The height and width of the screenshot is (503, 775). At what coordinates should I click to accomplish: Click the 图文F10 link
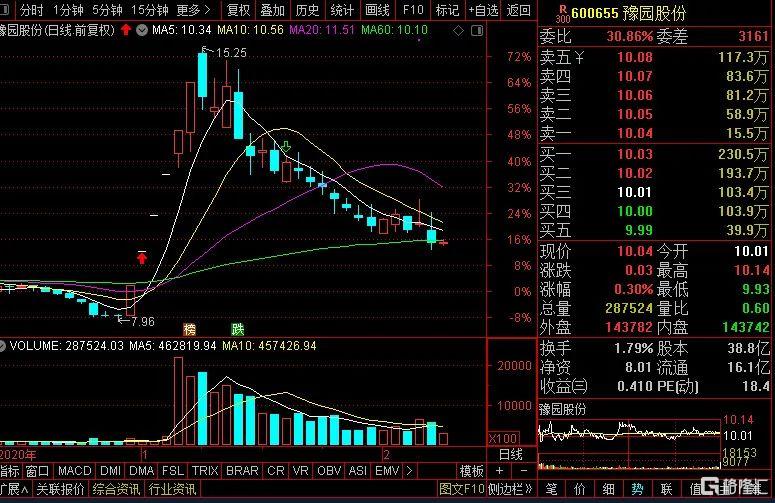(462, 489)
